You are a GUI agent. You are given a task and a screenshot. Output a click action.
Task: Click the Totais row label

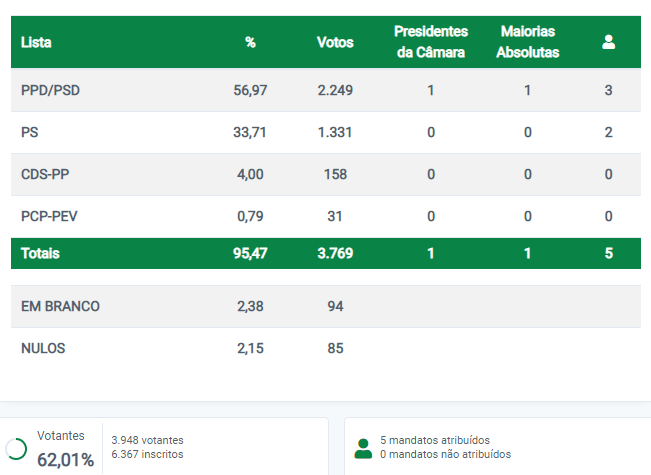(40, 253)
